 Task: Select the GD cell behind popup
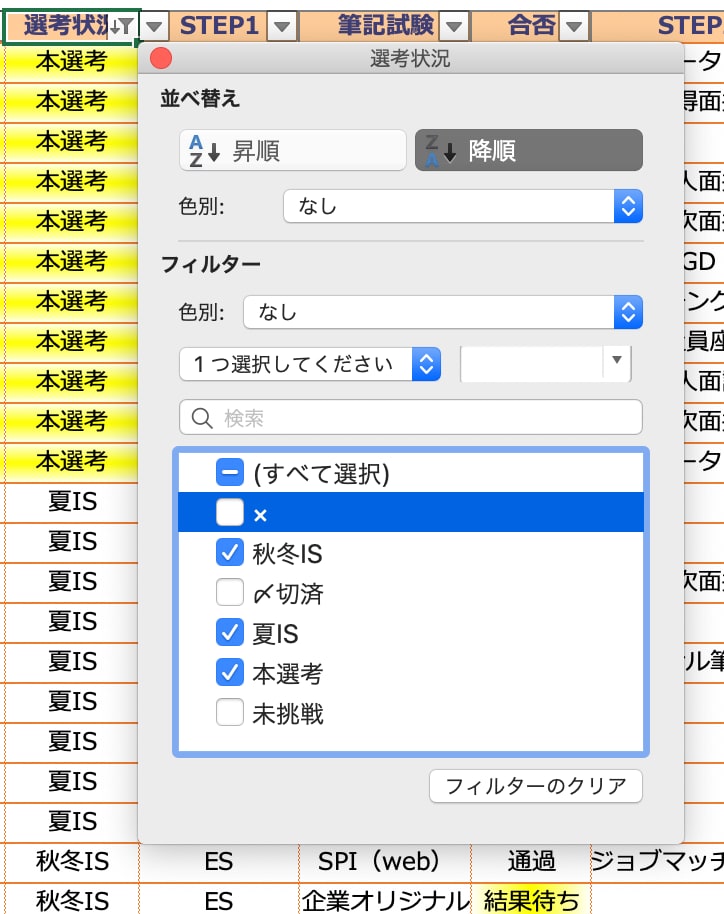point(702,261)
